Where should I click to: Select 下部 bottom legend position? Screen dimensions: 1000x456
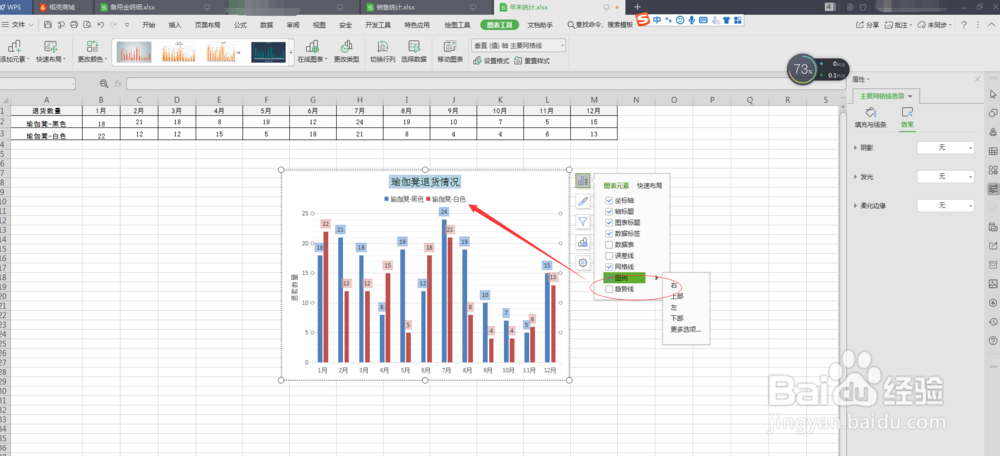[677, 318]
